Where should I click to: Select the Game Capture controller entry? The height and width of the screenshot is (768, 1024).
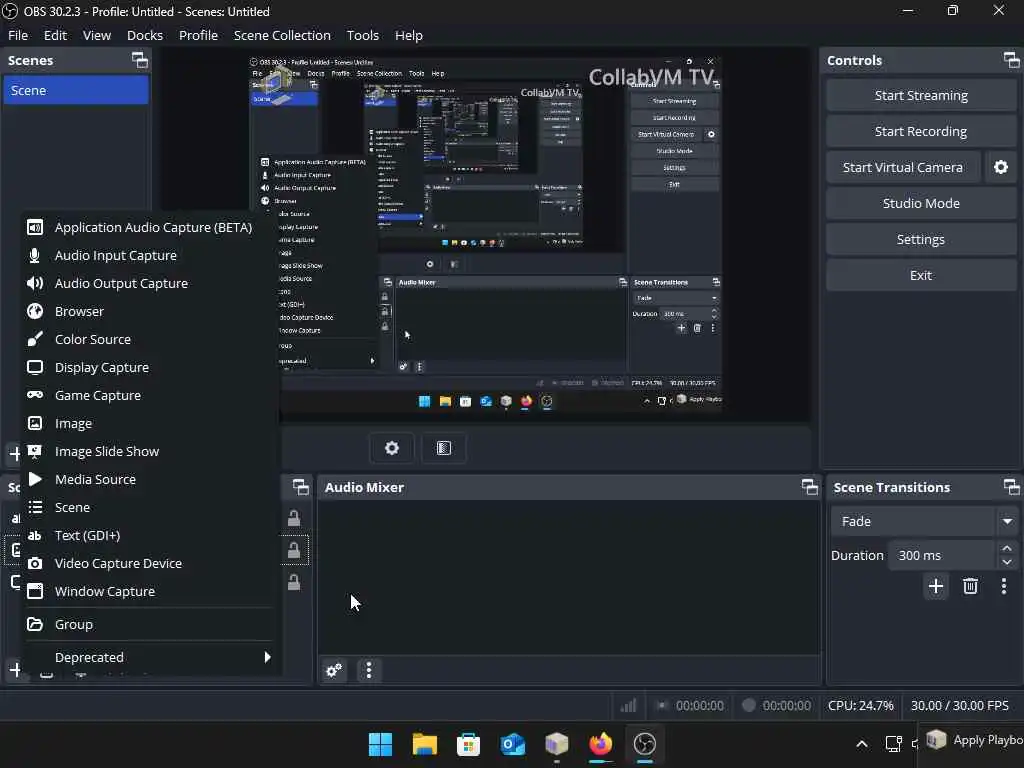(x=148, y=395)
